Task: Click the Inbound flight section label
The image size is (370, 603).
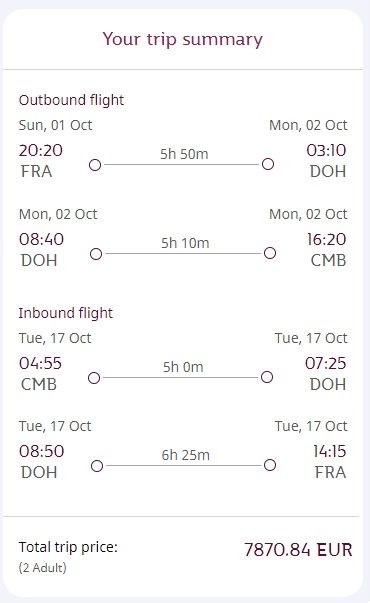Action: (66, 313)
